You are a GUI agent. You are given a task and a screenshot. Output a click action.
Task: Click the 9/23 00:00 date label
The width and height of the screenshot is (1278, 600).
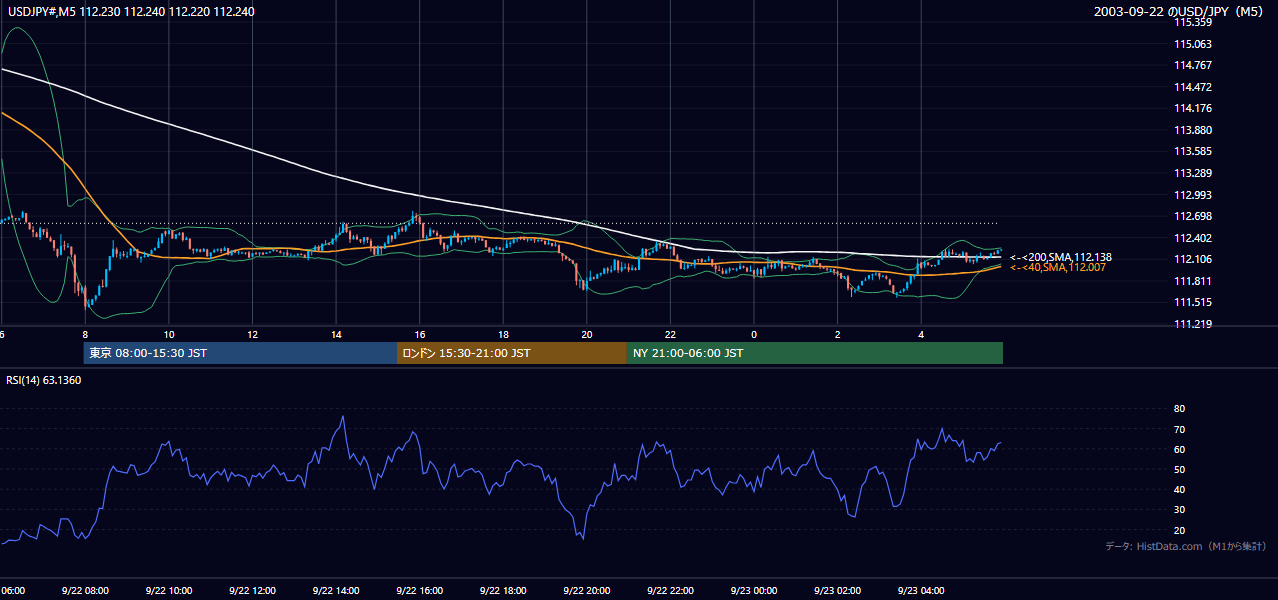point(753,590)
